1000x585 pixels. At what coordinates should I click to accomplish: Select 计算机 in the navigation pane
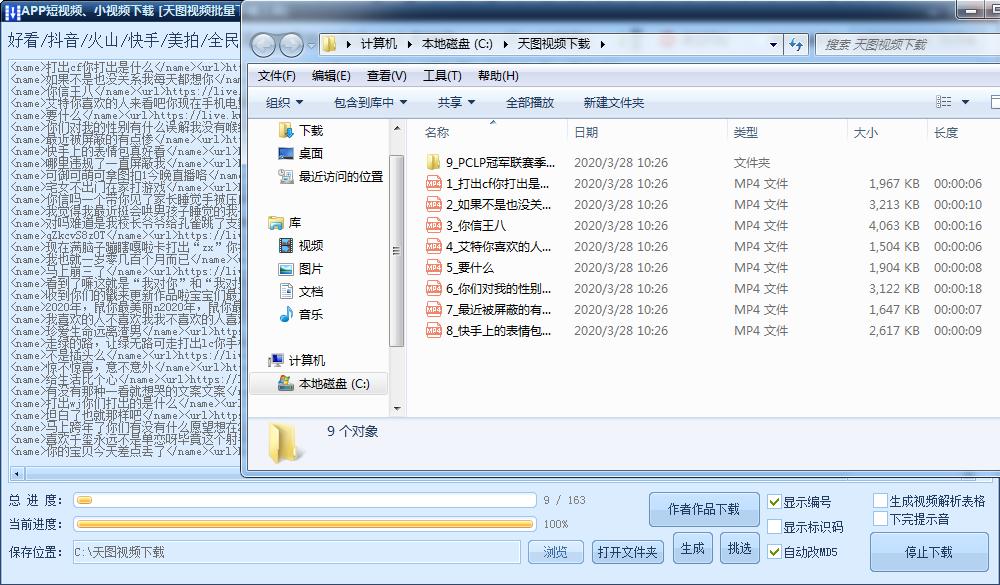(297, 360)
